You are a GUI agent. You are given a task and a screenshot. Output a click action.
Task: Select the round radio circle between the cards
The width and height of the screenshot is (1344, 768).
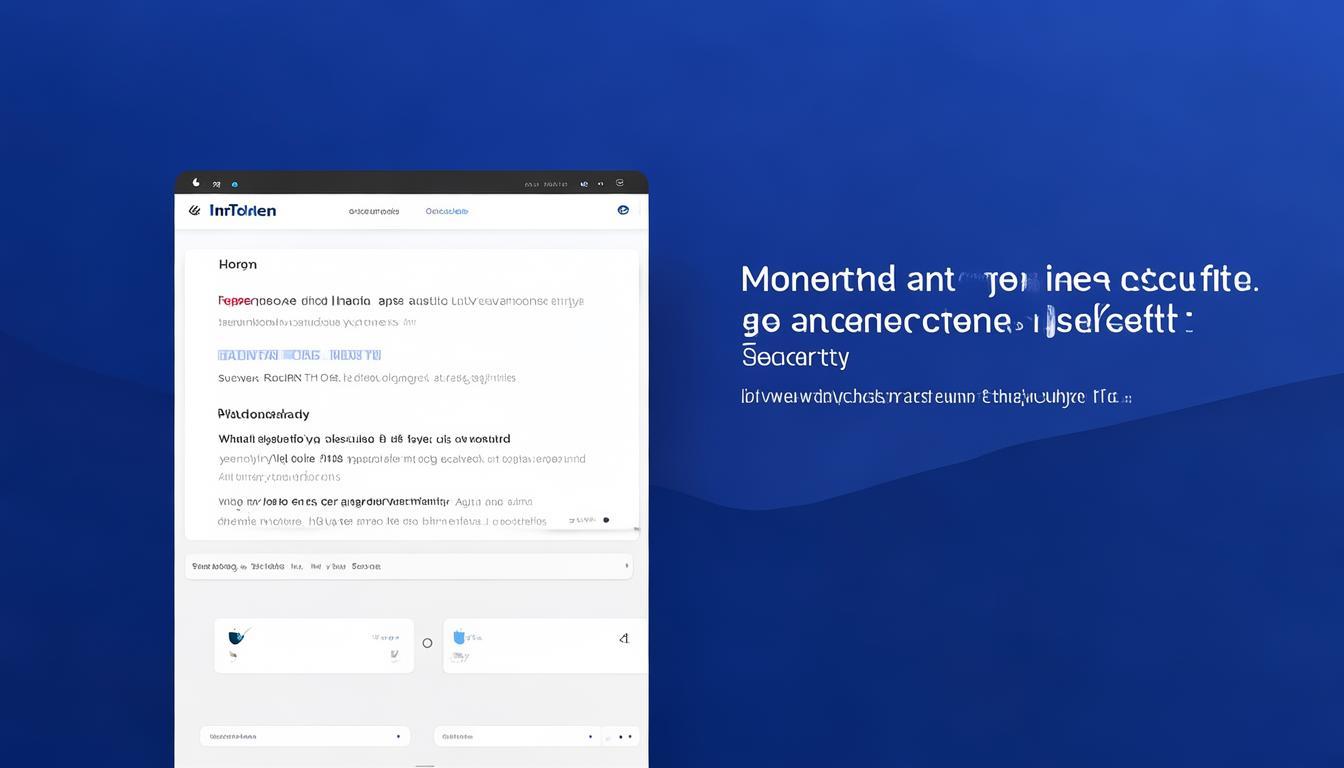[x=427, y=643]
